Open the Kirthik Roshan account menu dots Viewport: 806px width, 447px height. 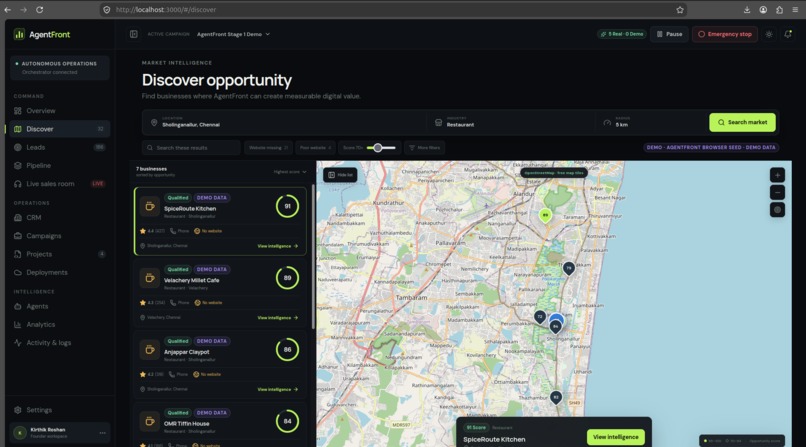[102, 433]
